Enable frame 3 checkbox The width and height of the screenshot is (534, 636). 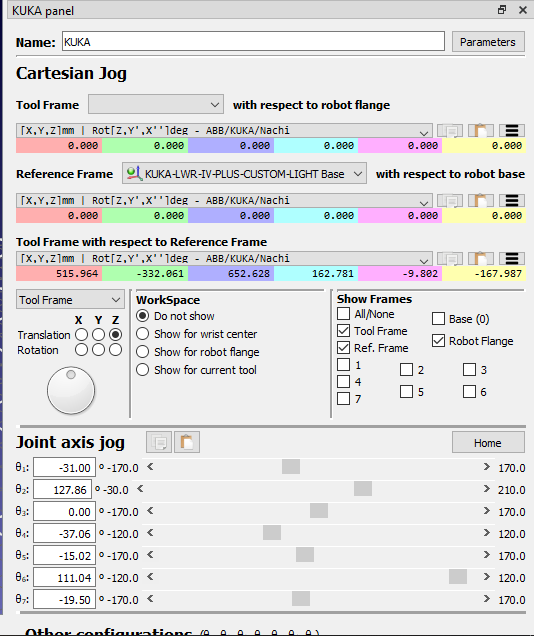pyautogui.click(x=469, y=370)
